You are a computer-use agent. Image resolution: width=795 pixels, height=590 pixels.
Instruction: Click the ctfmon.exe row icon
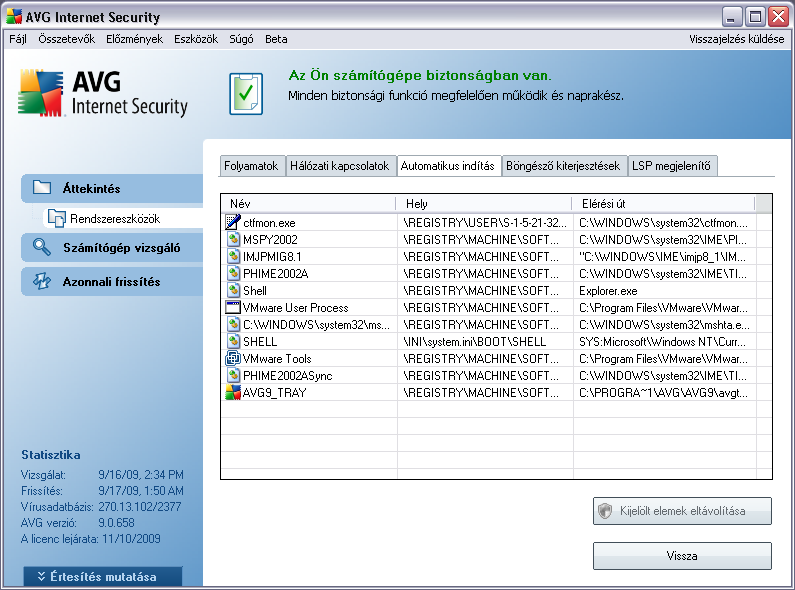233,222
